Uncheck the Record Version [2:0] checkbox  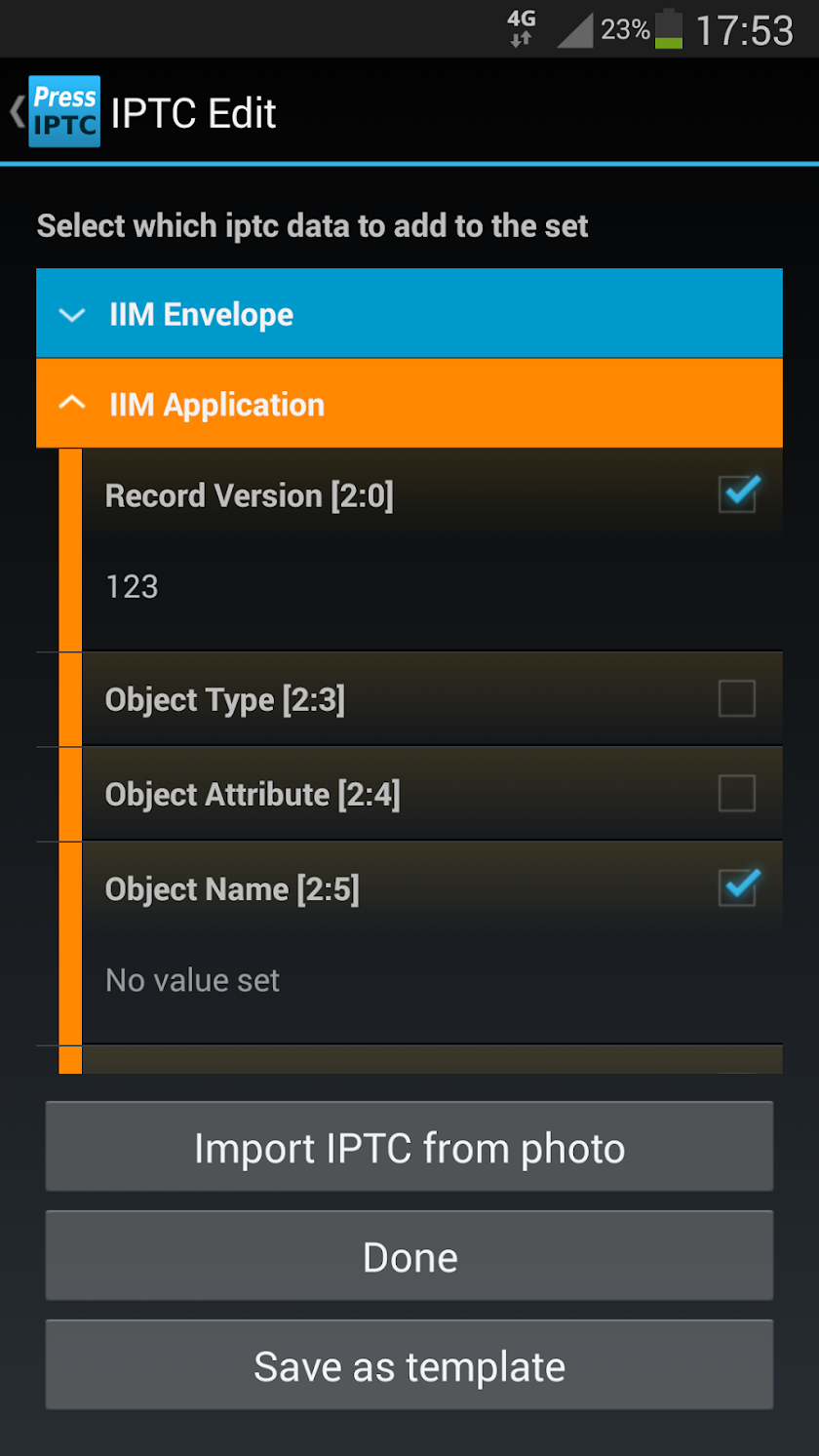tap(738, 493)
